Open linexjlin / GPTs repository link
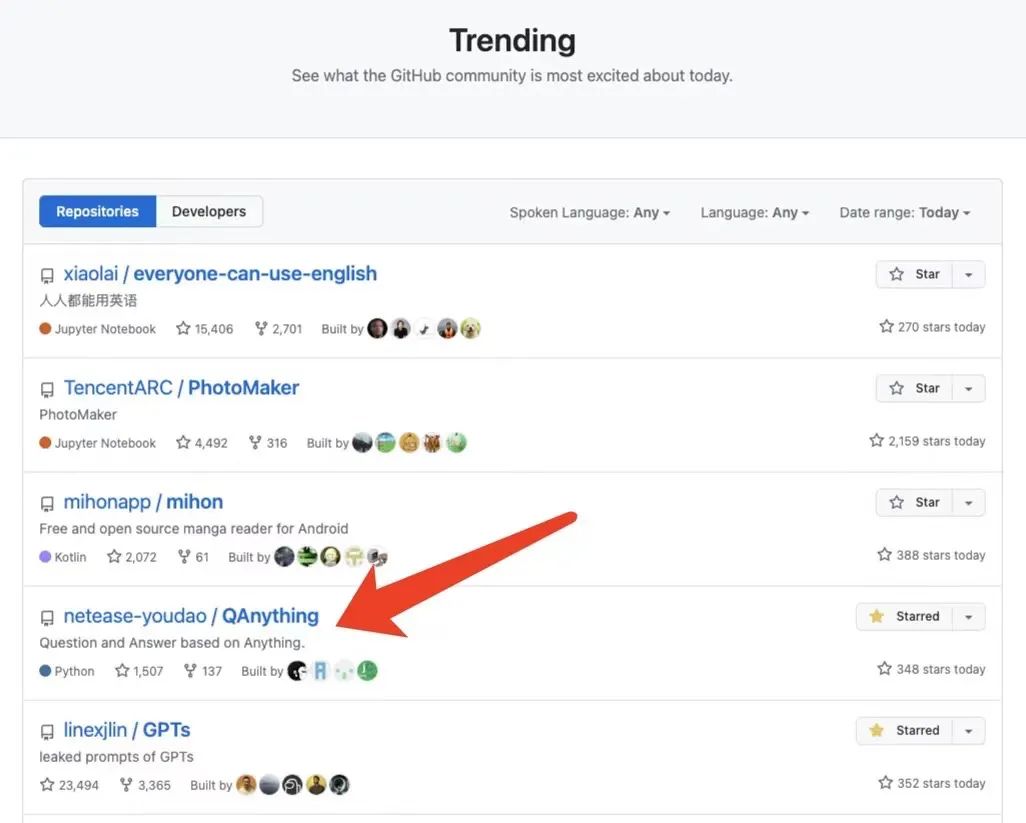 pos(127,729)
